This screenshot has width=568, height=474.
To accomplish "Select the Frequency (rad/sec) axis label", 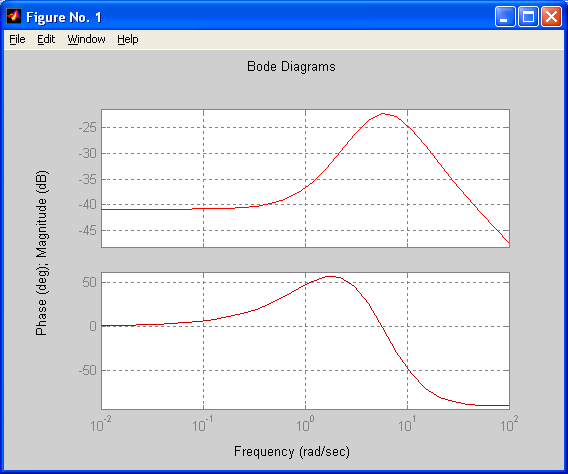I will pyautogui.click(x=292, y=452).
